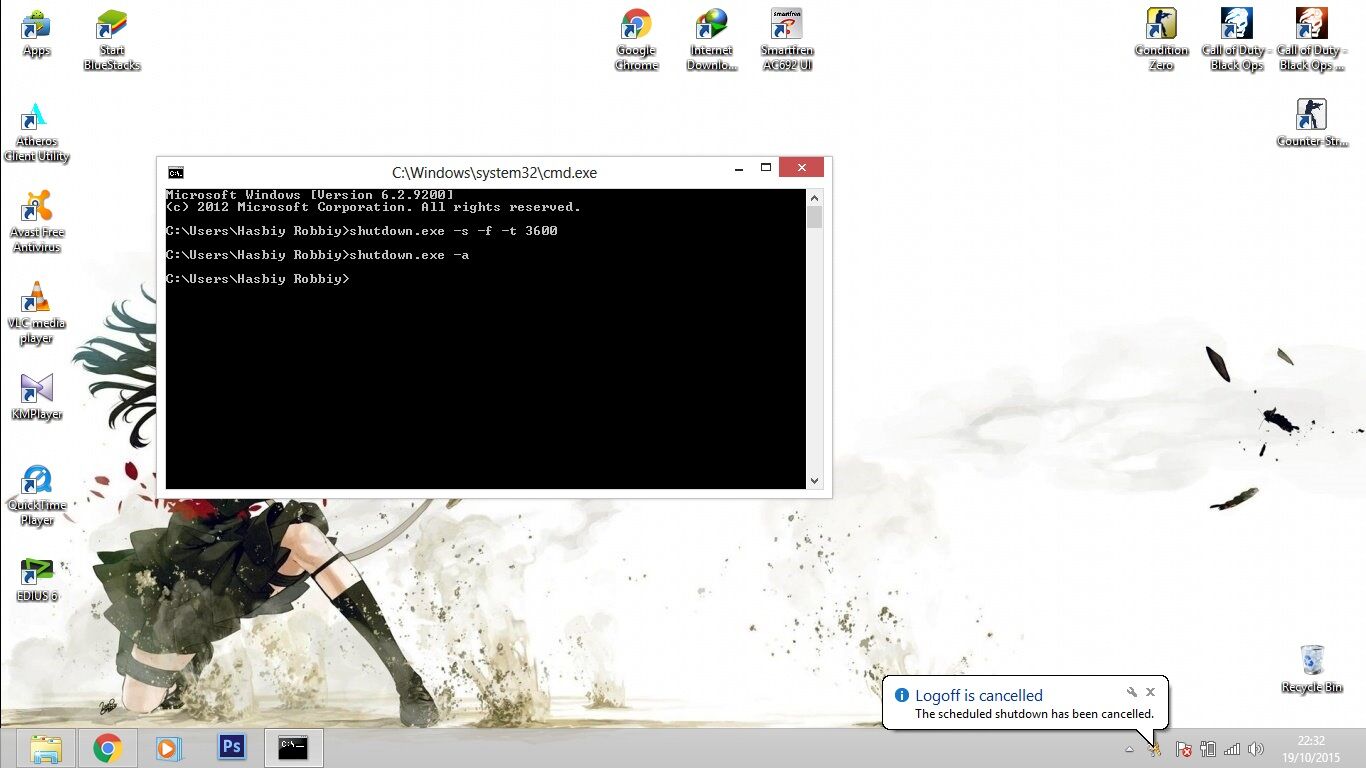Select QuickTime Player desktop shortcut
Screen dimensions: 1366x768
coord(36,495)
